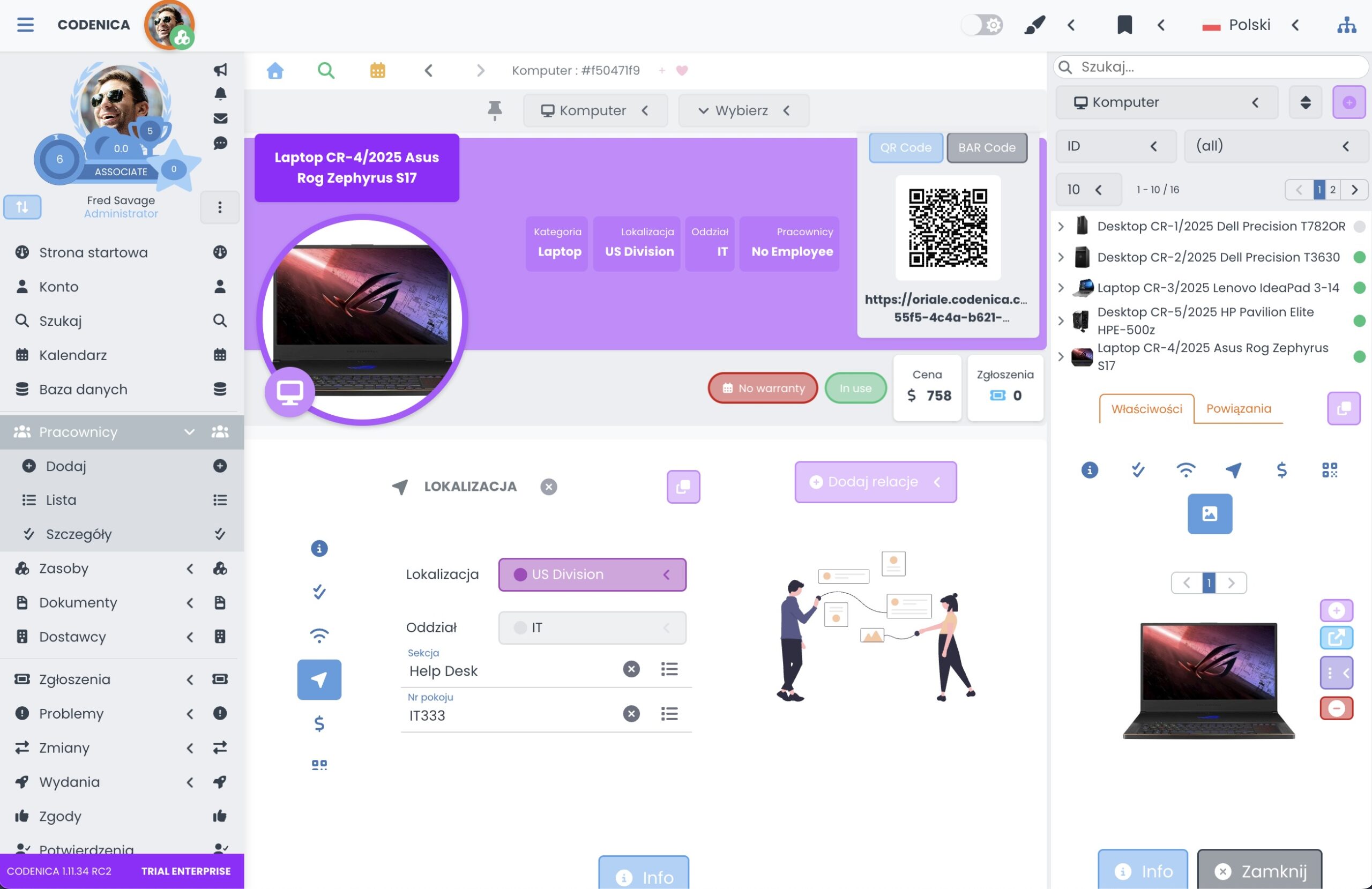Click the home icon in breadcrumb bar

point(275,70)
